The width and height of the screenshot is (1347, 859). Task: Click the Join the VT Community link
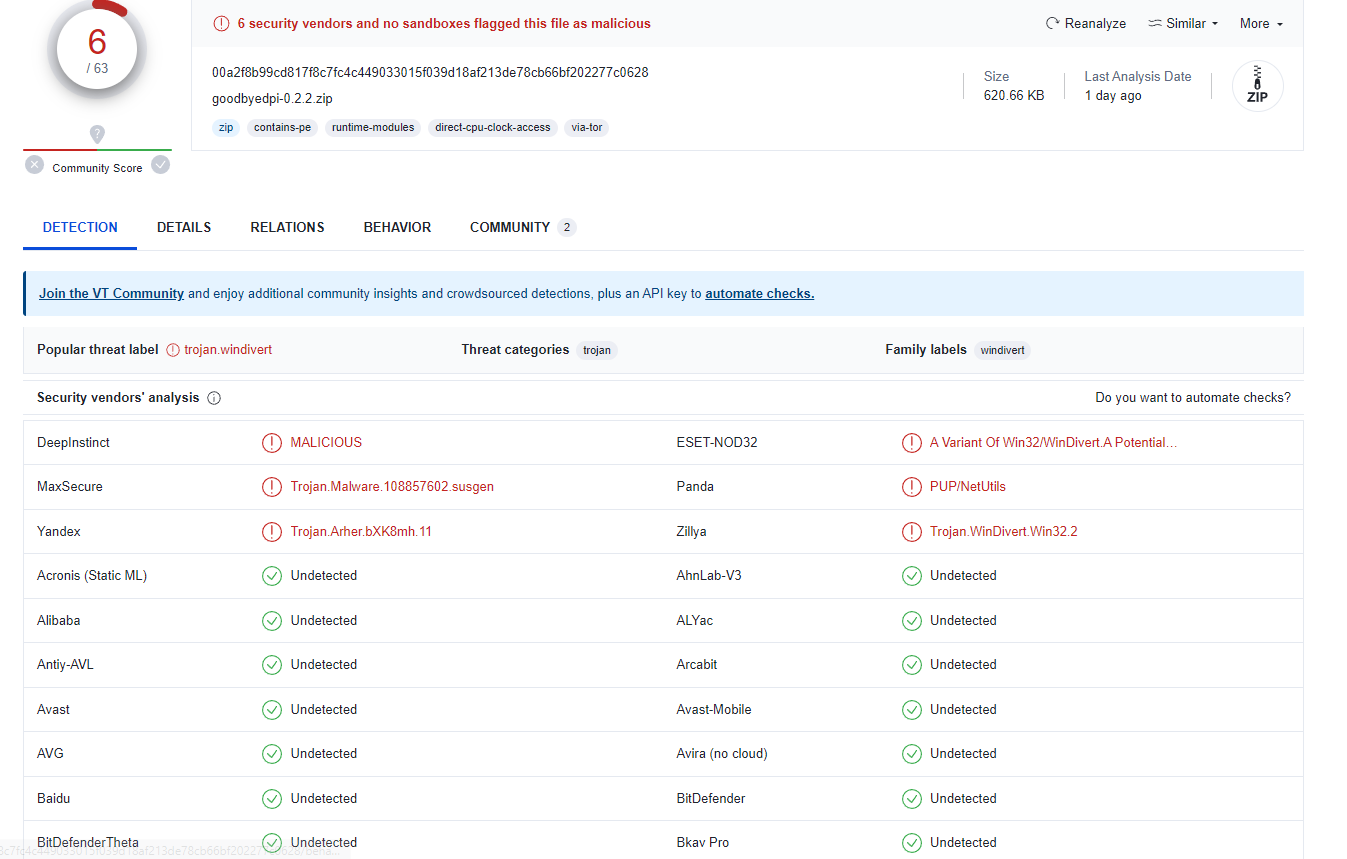(x=111, y=294)
